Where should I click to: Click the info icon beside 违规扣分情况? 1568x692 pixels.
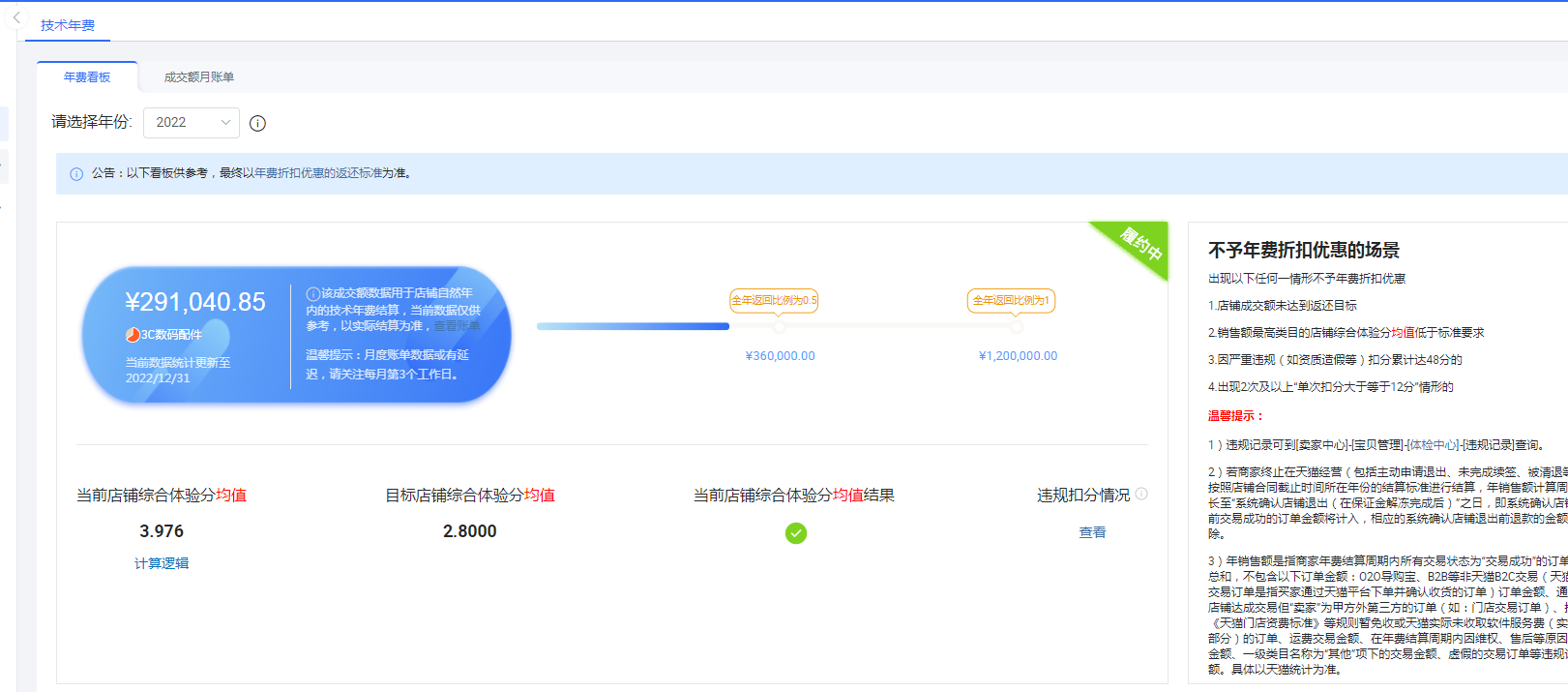click(x=1141, y=494)
